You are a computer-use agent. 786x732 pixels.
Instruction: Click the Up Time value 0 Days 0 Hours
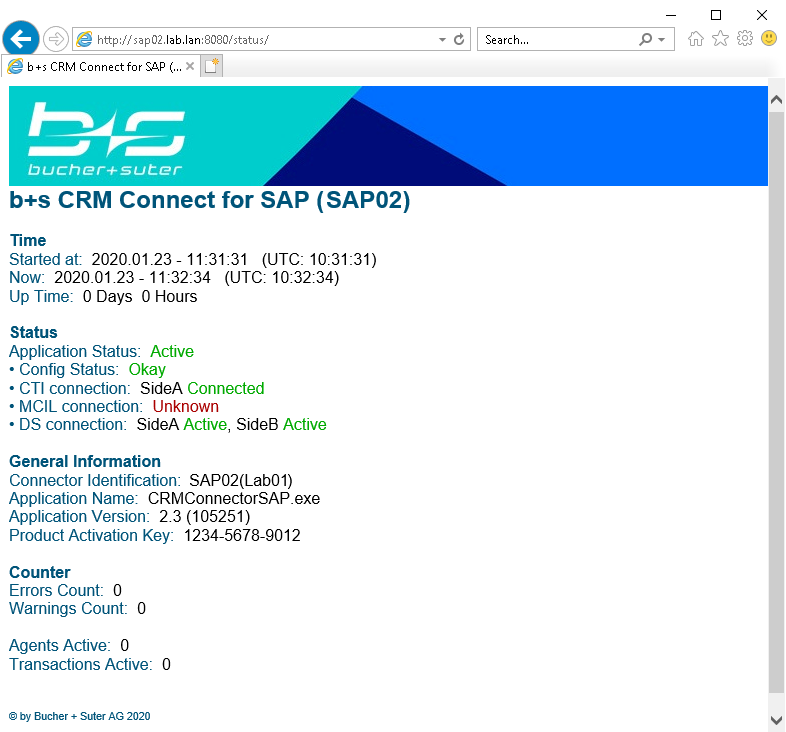140,297
